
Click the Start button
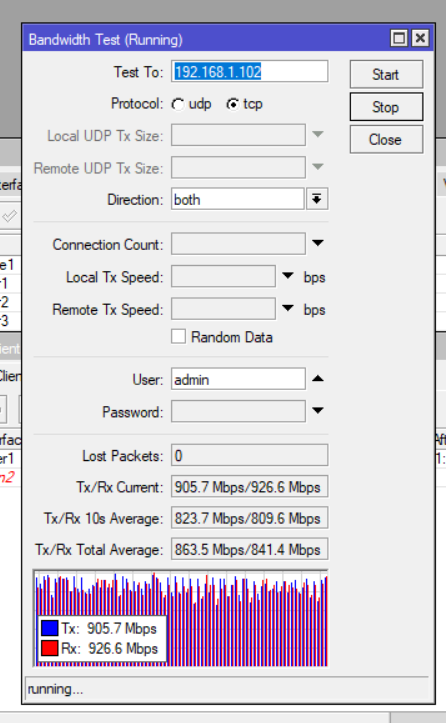(x=386, y=74)
